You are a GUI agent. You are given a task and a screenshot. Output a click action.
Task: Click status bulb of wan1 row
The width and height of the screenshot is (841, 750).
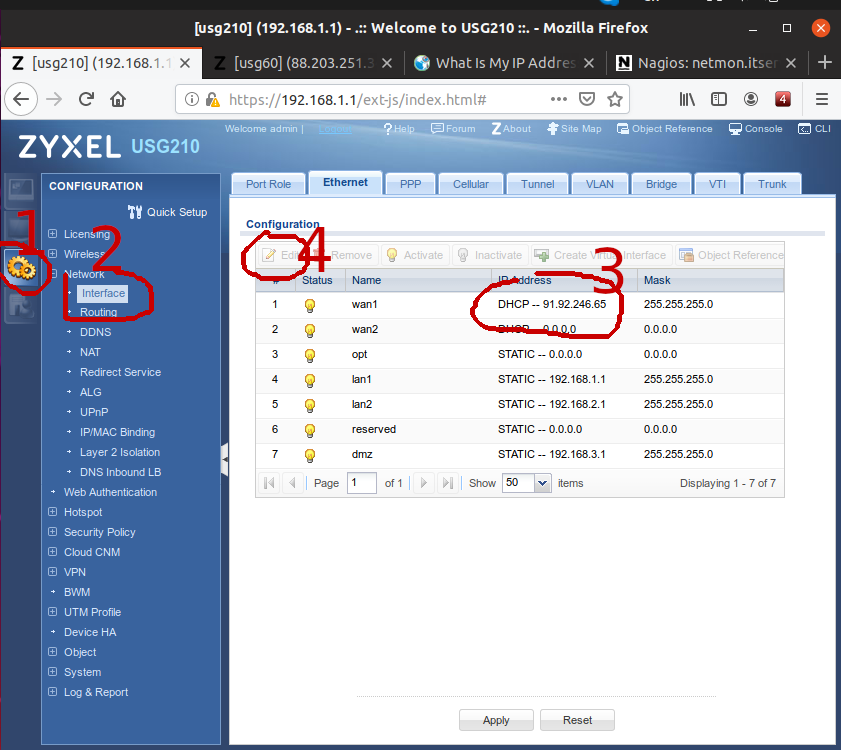coord(309,305)
